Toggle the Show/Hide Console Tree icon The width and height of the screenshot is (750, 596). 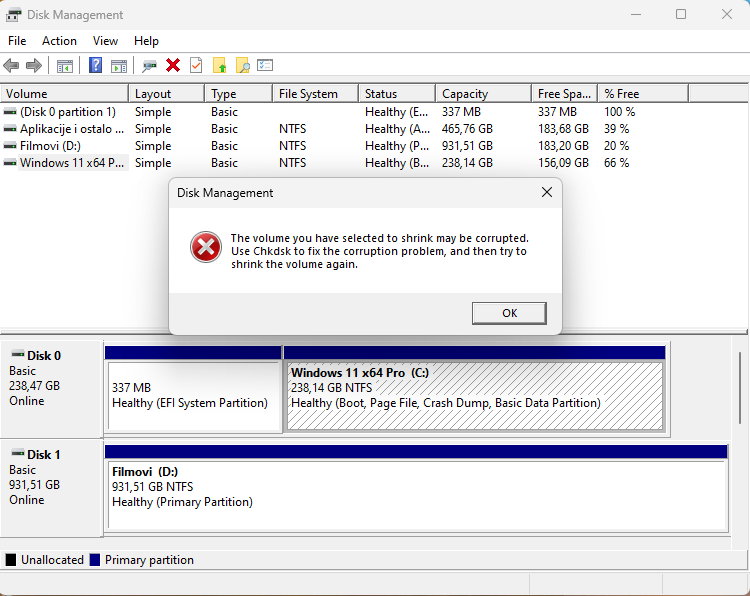[x=65, y=66]
